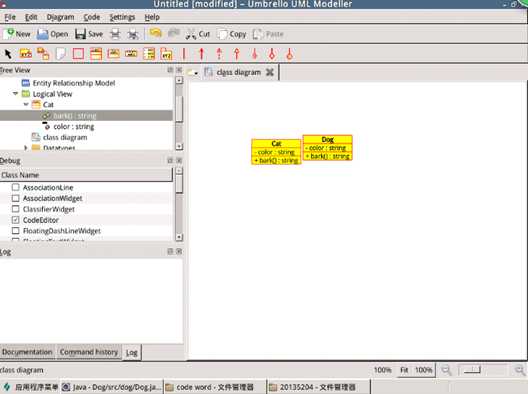
Task: Uncheck the CodeEditor checkbox
Action: click(15, 220)
